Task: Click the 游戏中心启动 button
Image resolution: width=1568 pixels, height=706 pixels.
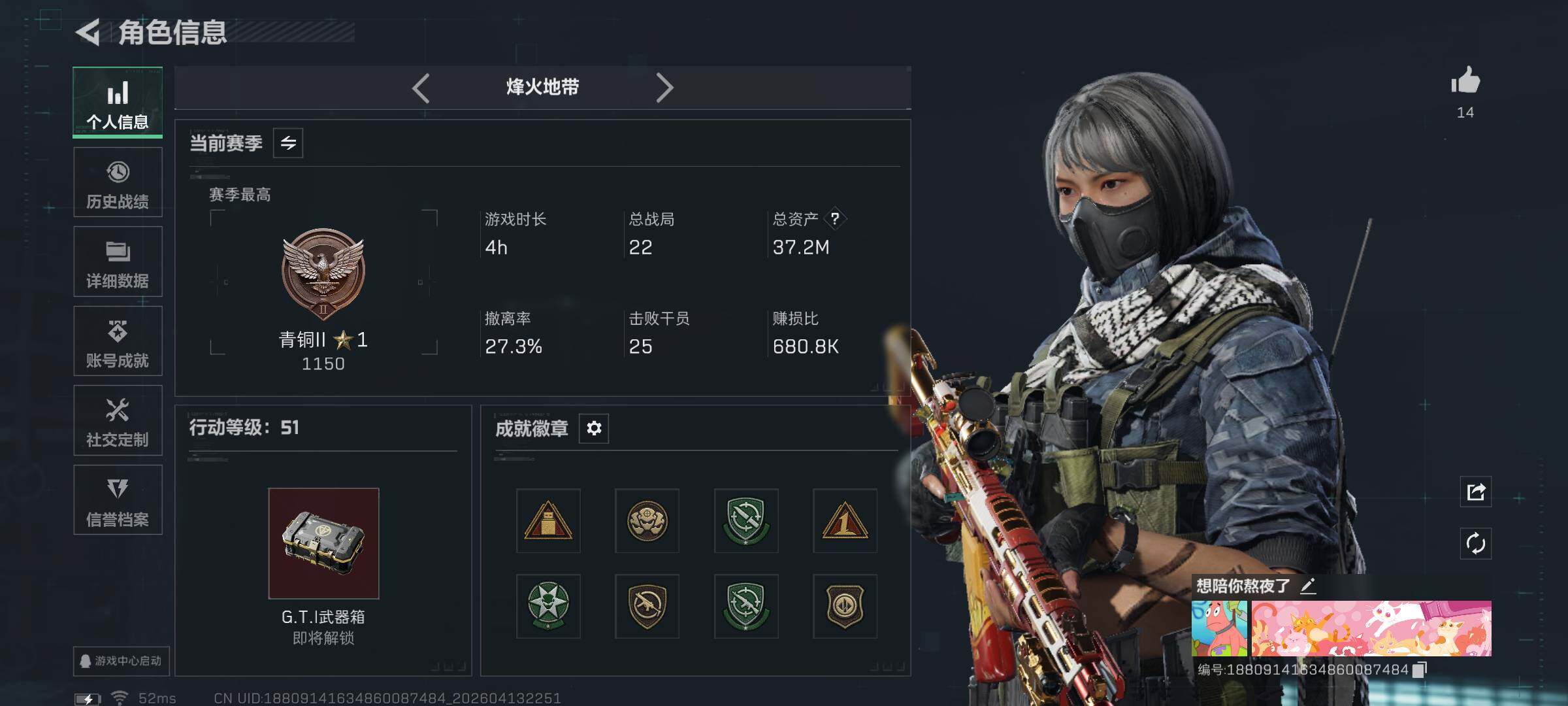Action: 122,661
